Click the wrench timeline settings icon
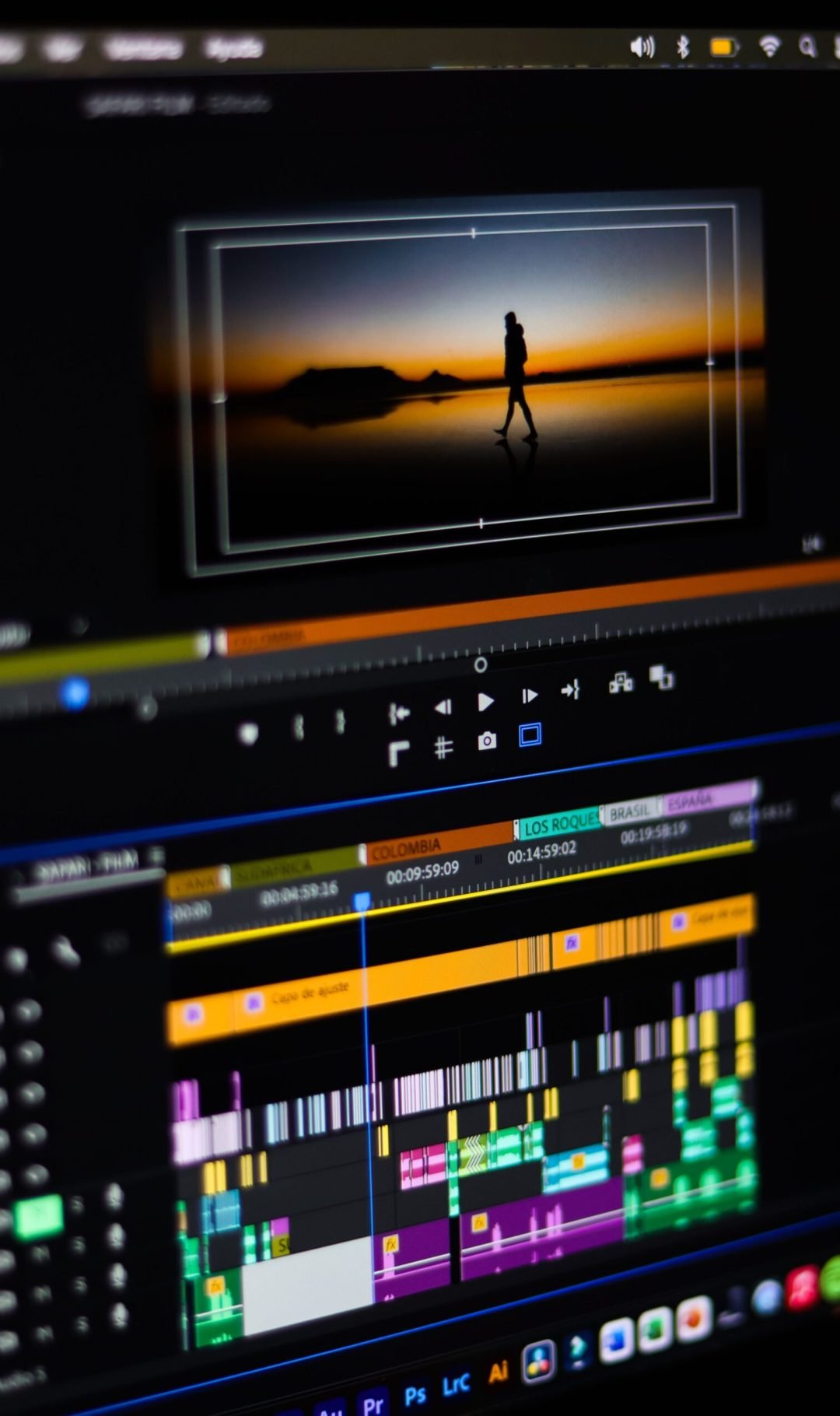 pyautogui.click(x=65, y=951)
